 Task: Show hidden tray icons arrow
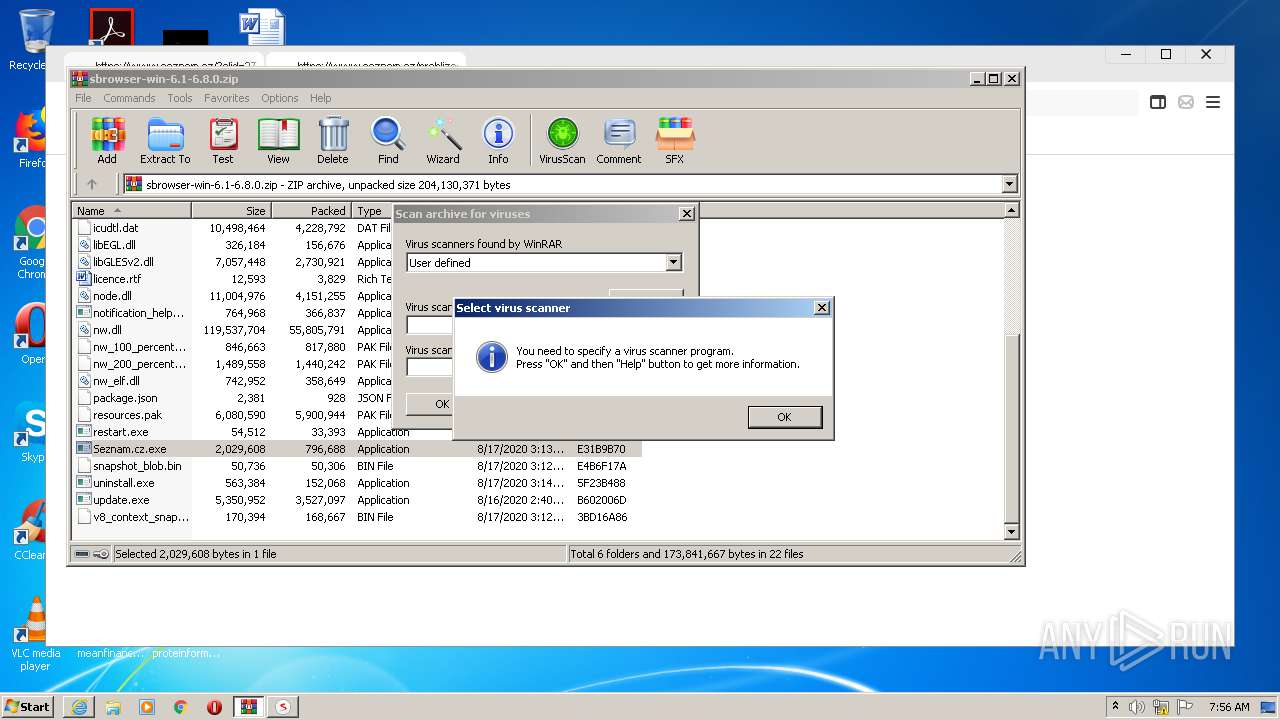(1115, 706)
